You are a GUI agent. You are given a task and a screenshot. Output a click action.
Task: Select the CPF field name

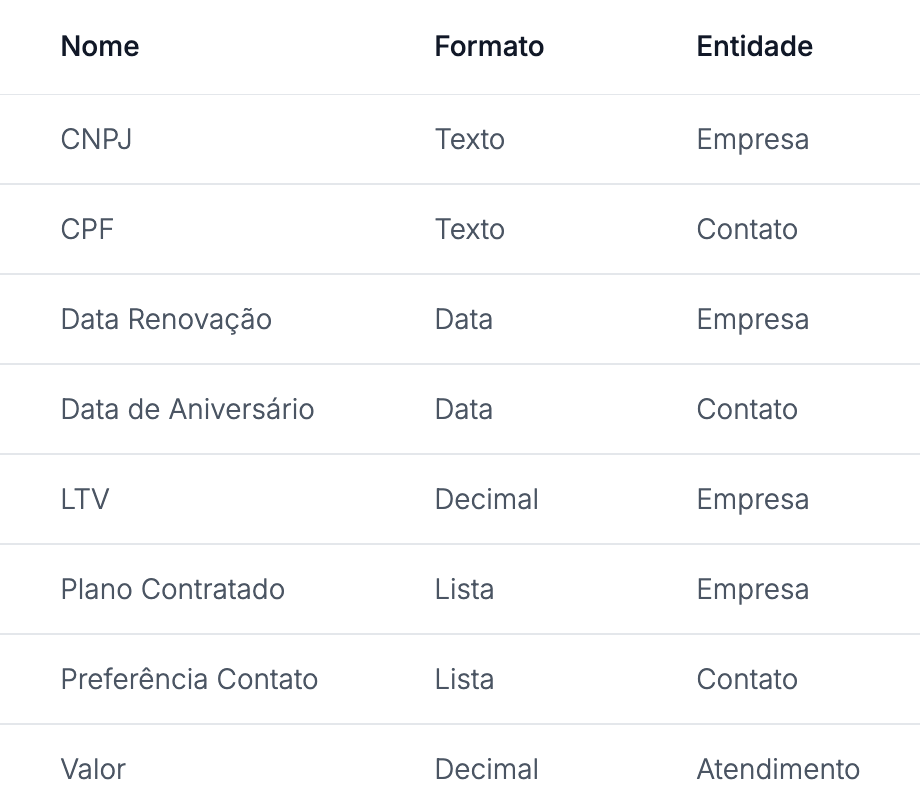[87, 229]
